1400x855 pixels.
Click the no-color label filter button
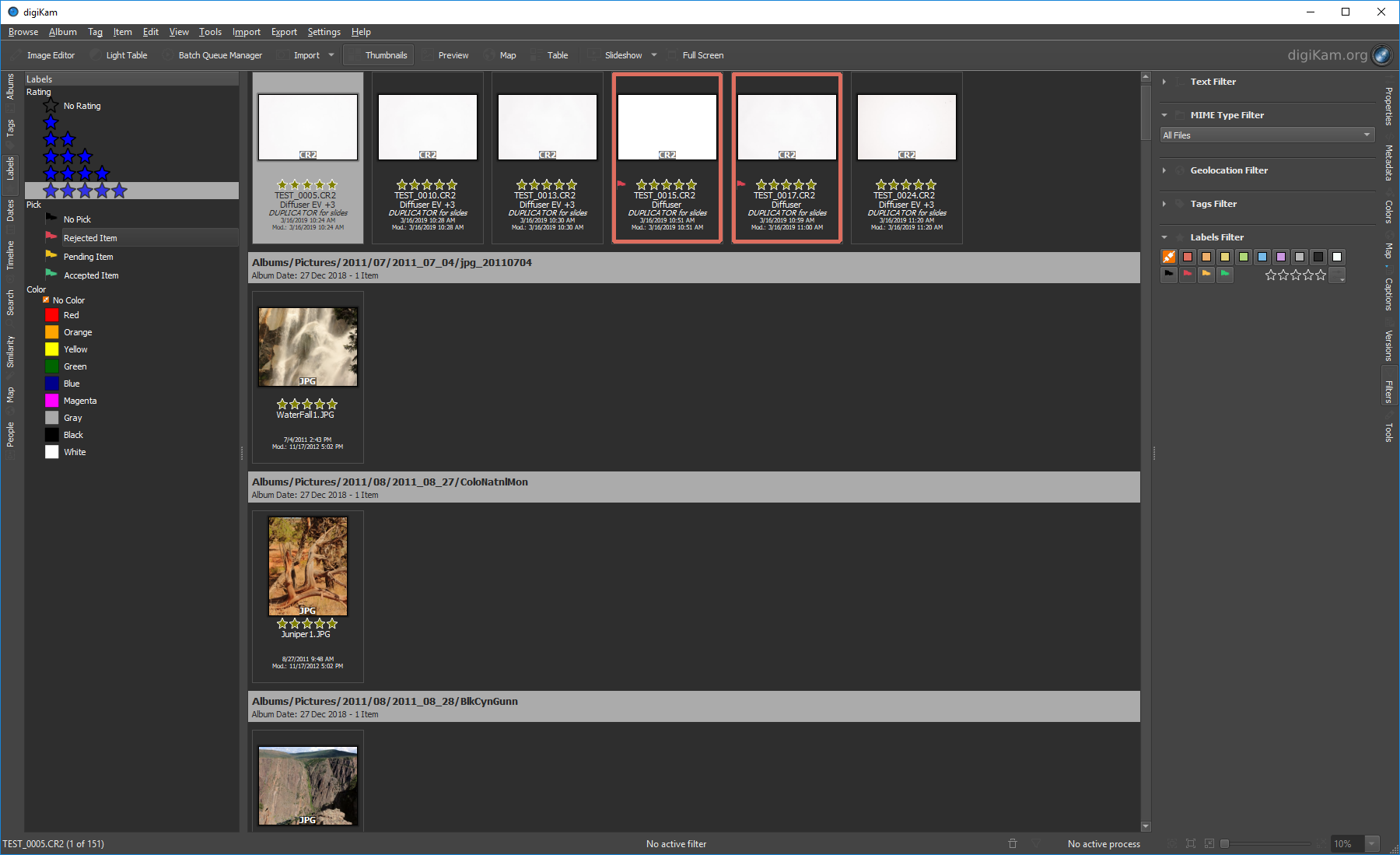tap(1168, 257)
